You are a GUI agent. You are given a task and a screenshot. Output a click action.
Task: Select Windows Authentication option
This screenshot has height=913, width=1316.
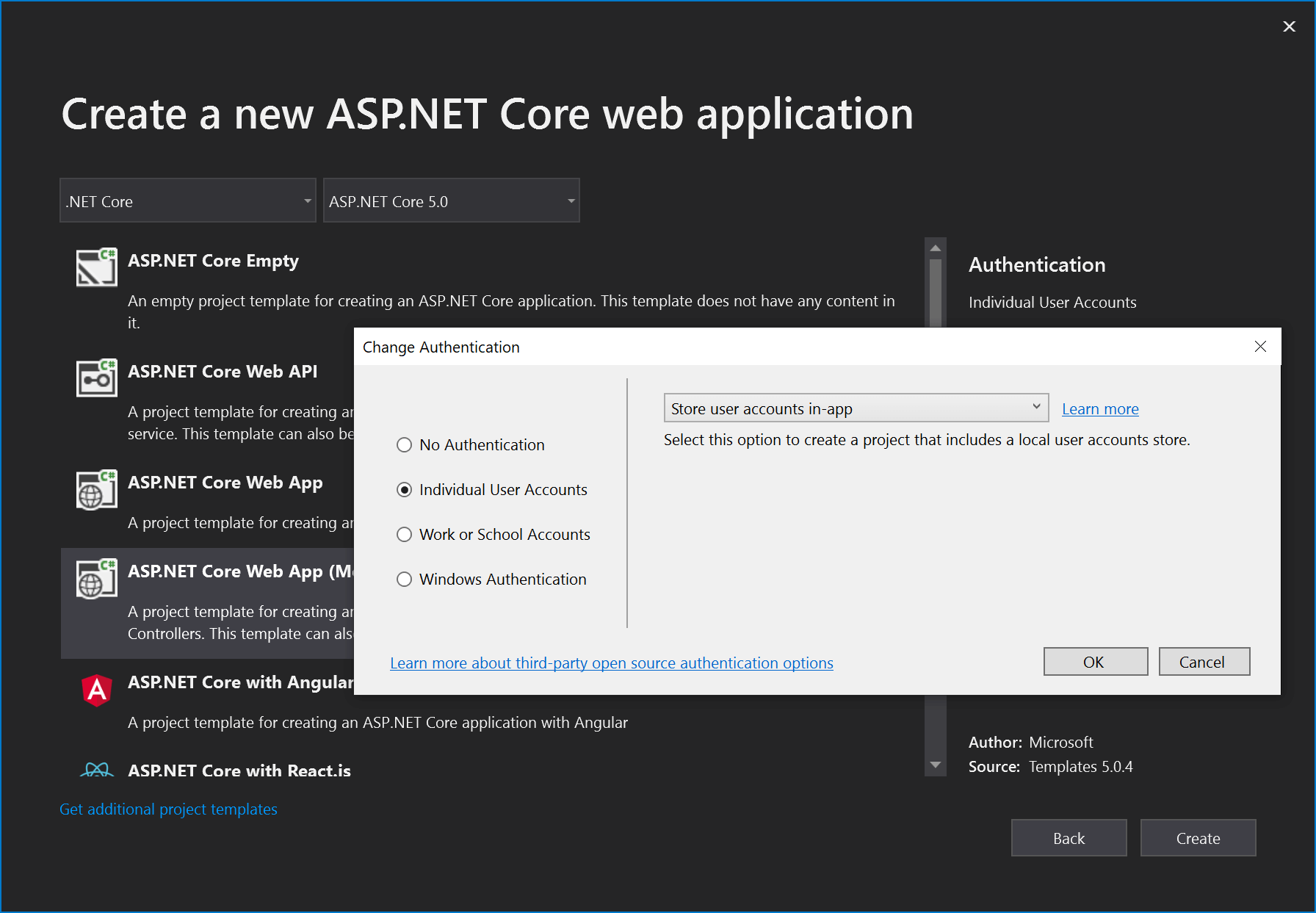(404, 579)
